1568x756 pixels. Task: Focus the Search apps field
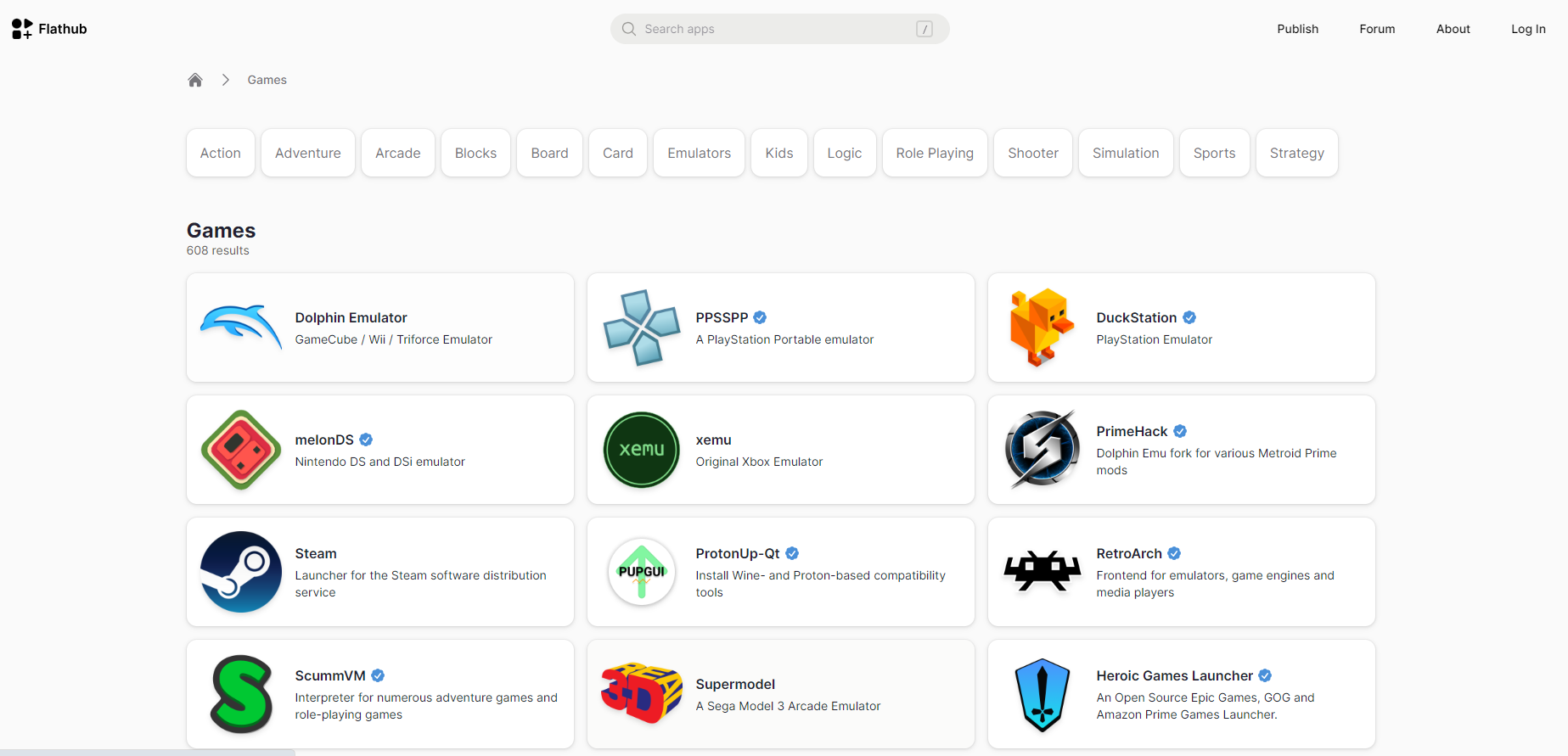[x=779, y=29]
